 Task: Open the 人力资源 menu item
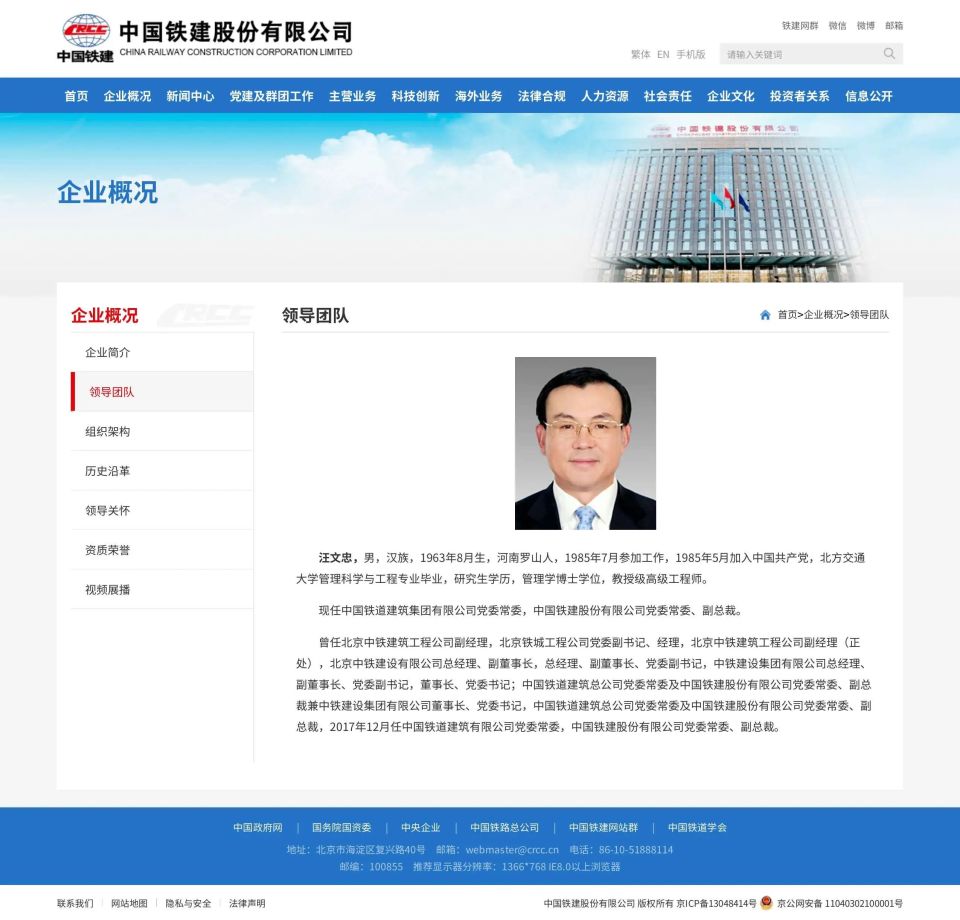pos(605,96)
